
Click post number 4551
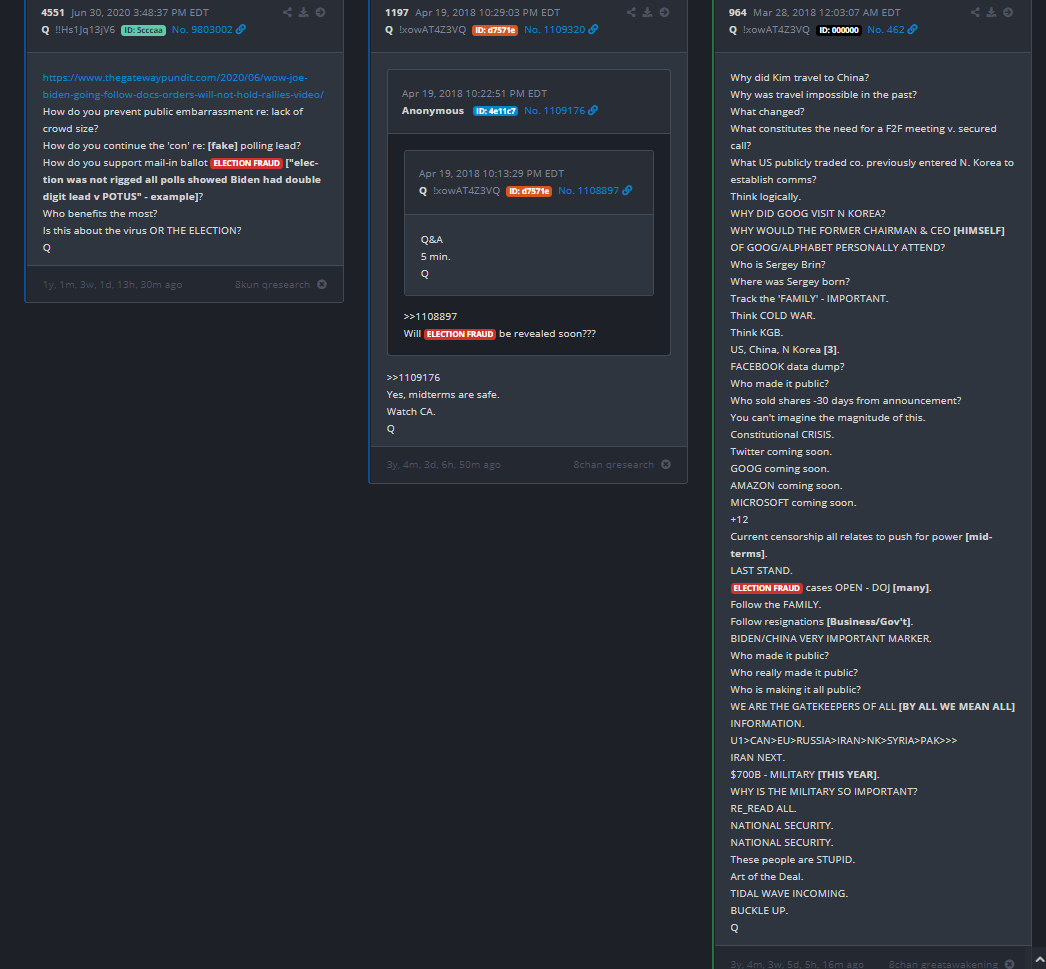coord(53,12)
